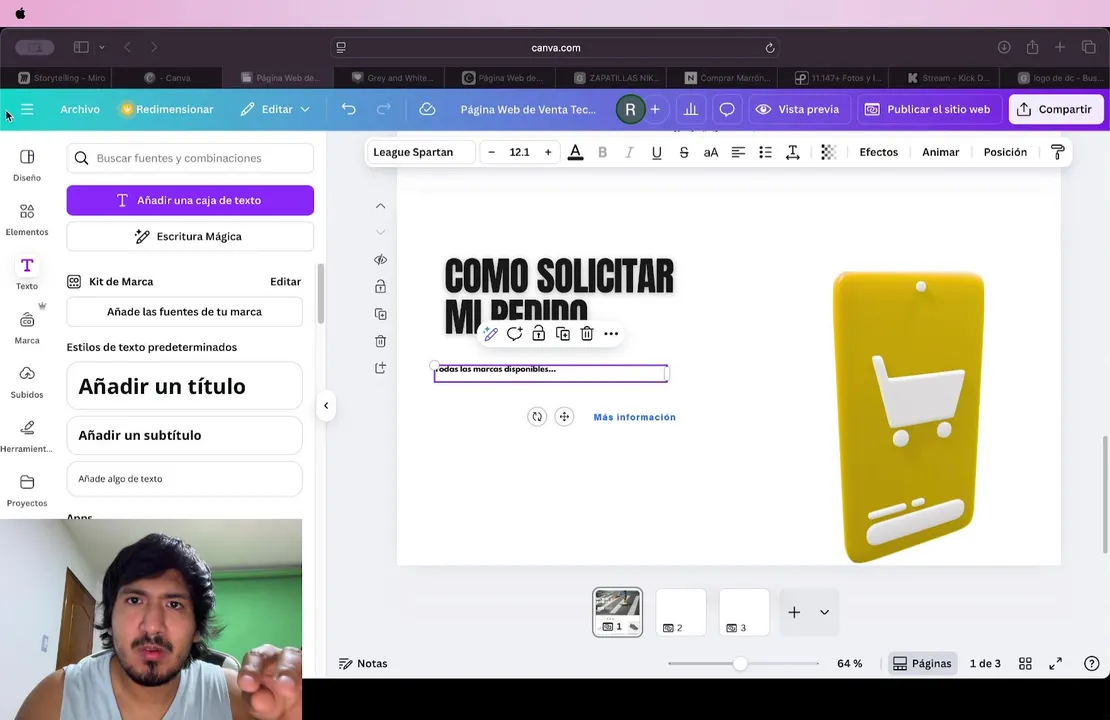Click Publicar el sitio web
Image resolution: width=1110 pixels, height=720 pixels.
tap(928, 109)
